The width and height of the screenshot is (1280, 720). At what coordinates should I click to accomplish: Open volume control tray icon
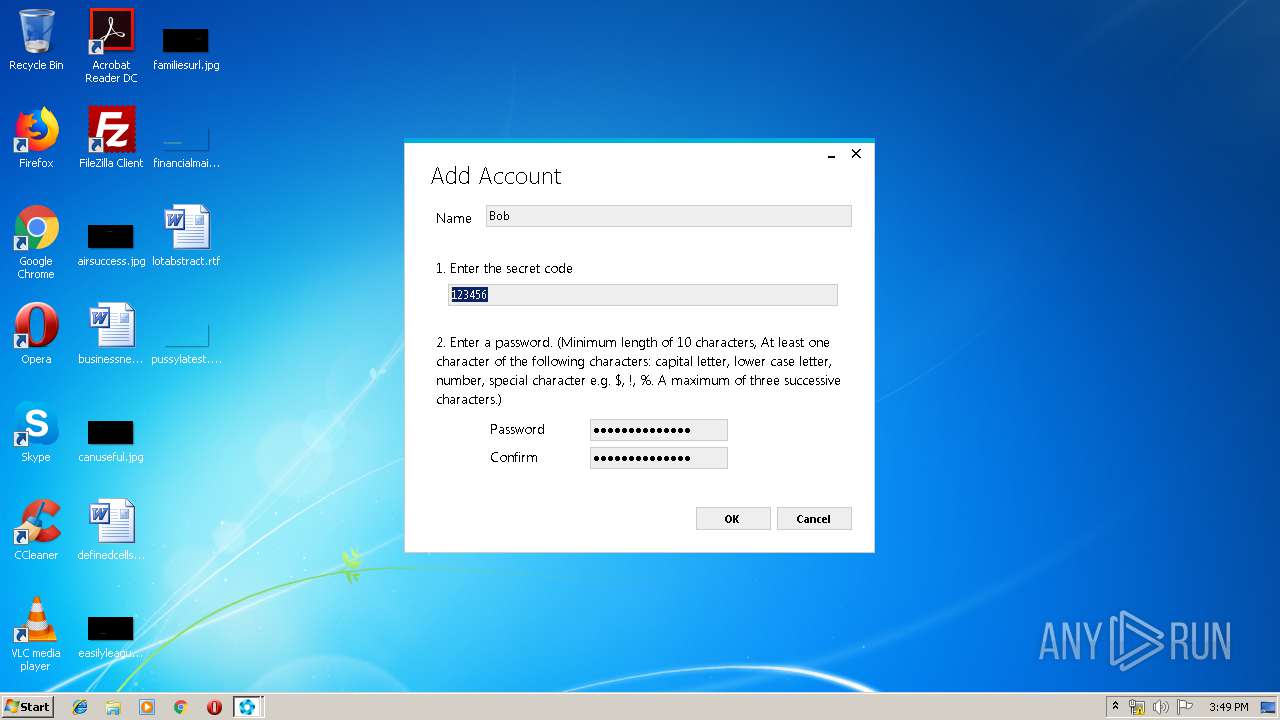click(x=1161, y=707)
